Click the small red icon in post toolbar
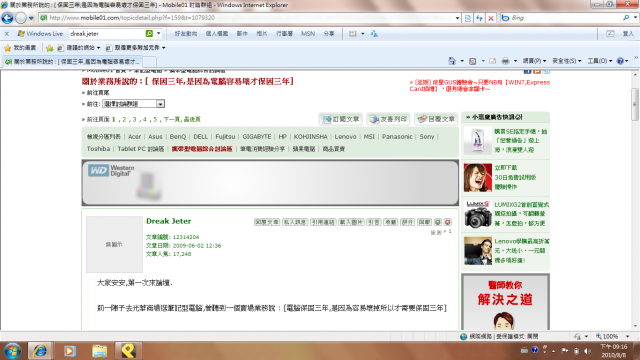Screen dimensions: 640x360 pyautogui.click(x=448, y=222)
